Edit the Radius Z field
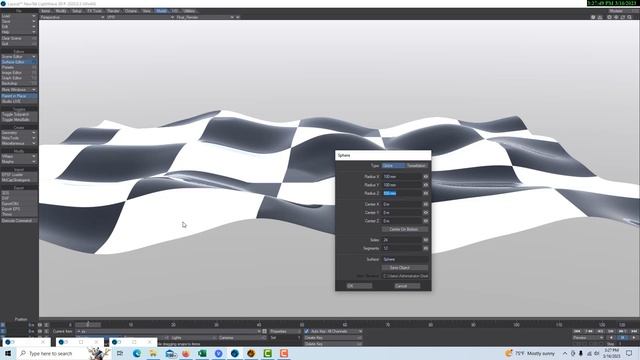Viewport: 640px width, 360px height. 402,193
